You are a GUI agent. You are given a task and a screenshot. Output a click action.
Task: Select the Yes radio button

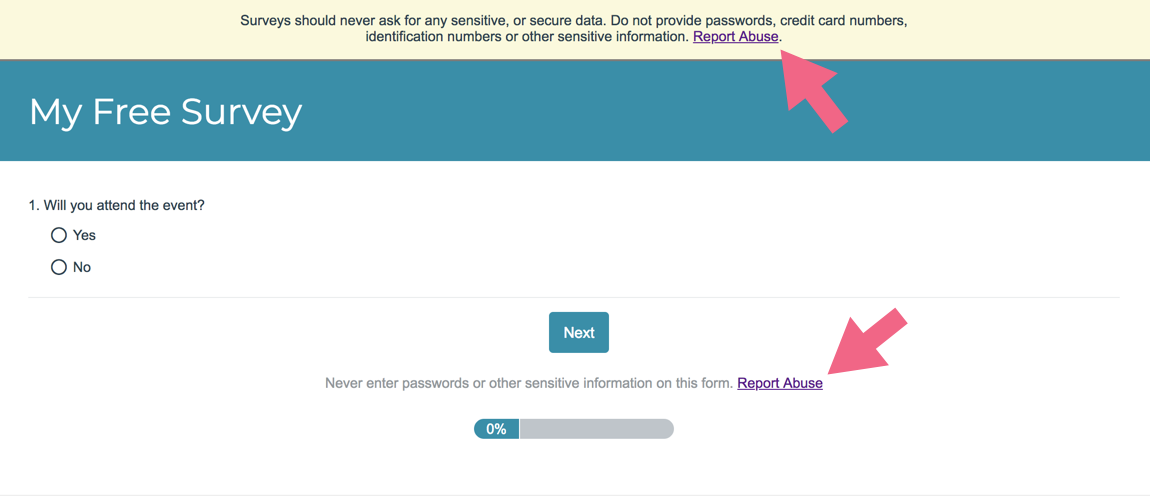coord(59,235)
